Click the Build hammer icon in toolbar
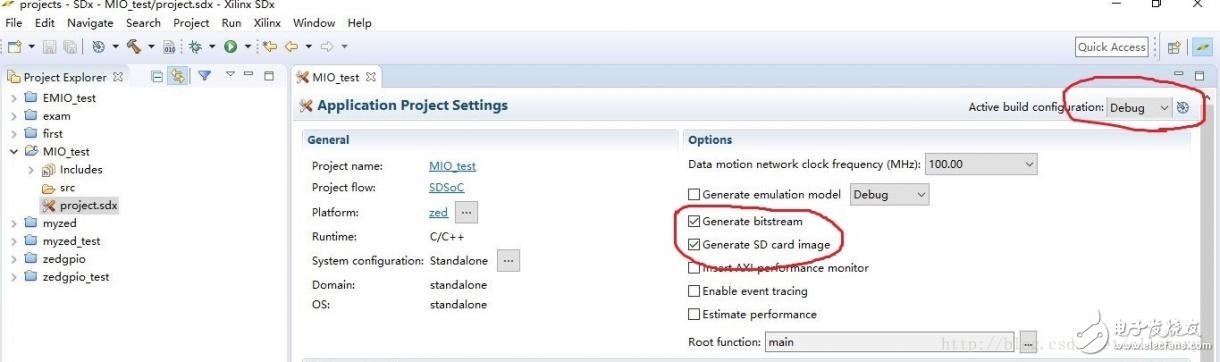This screenshot has height=362, width=1220. coord(132,47)
